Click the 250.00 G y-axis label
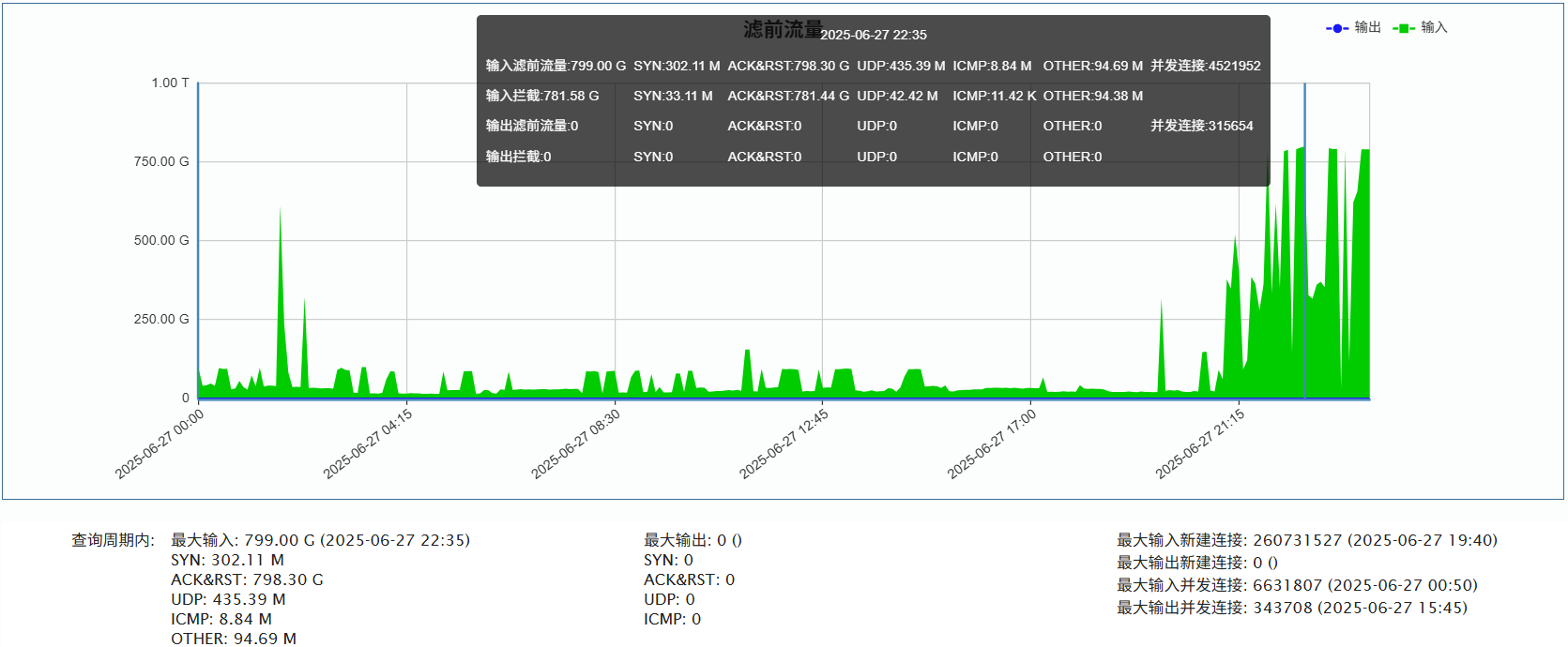1568x647 pixels. pos(161,319)
